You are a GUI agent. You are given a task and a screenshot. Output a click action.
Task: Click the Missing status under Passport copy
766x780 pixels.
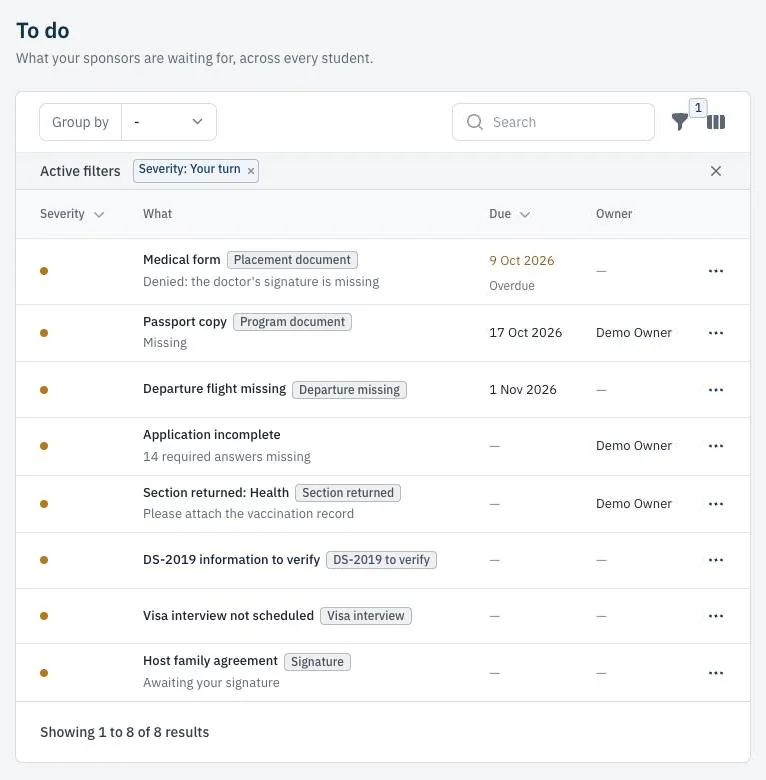pyautogui.click(x=165, y=343)
